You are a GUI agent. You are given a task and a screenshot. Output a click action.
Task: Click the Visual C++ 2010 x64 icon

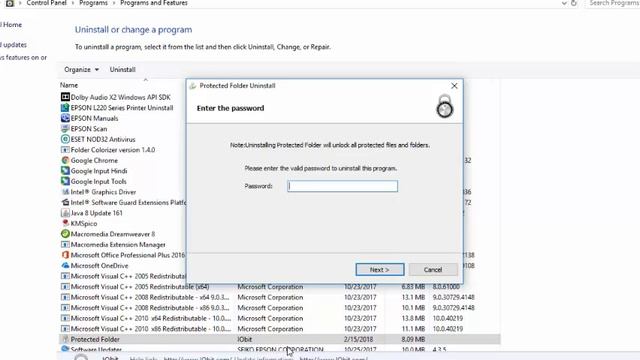point(65,318)
